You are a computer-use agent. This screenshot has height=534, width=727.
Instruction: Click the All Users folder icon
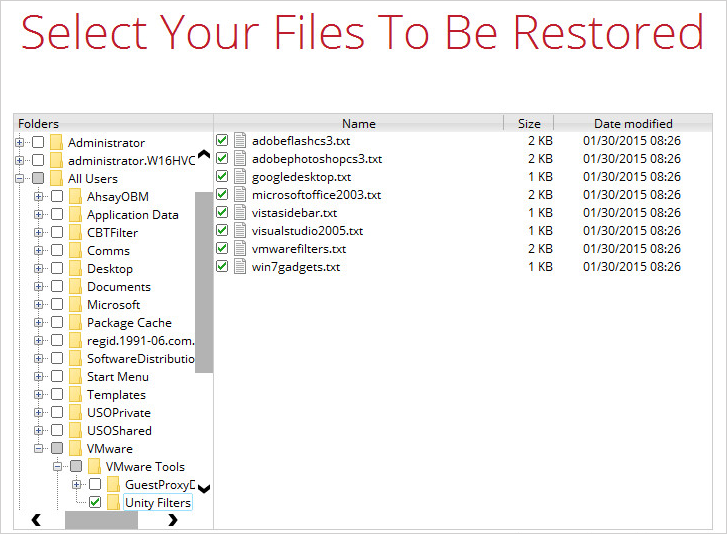pyautogui.click(x=56, y=179)
